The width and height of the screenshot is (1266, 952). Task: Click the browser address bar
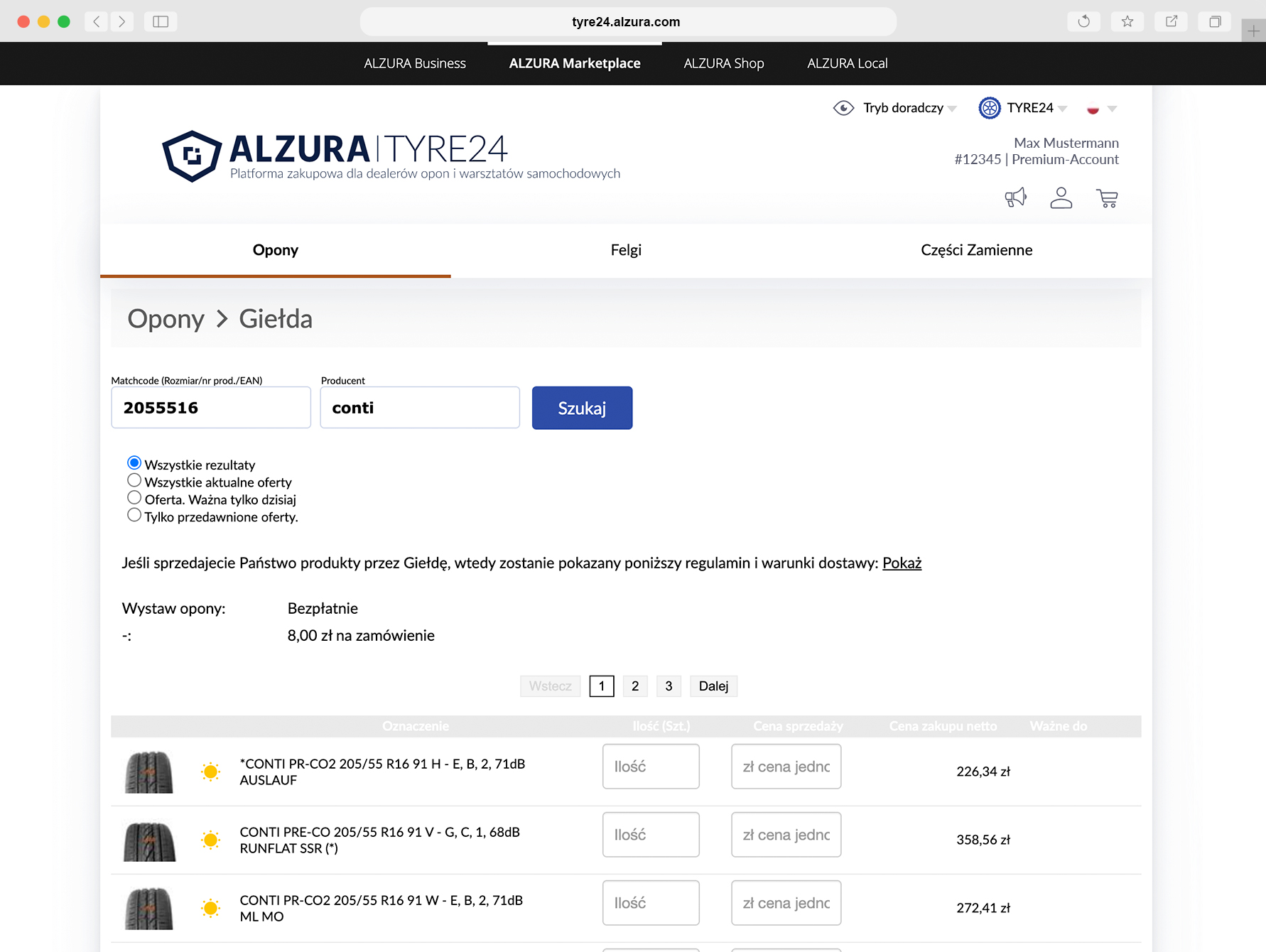click(628, 21)
